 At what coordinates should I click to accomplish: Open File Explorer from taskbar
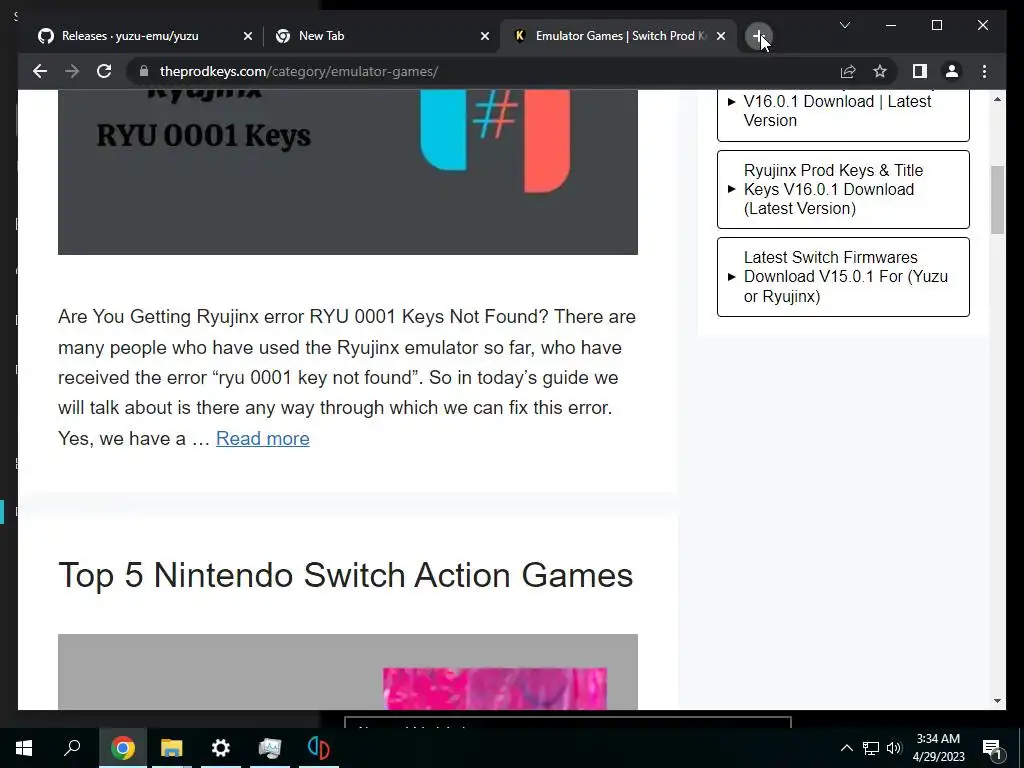coord(172,748)
